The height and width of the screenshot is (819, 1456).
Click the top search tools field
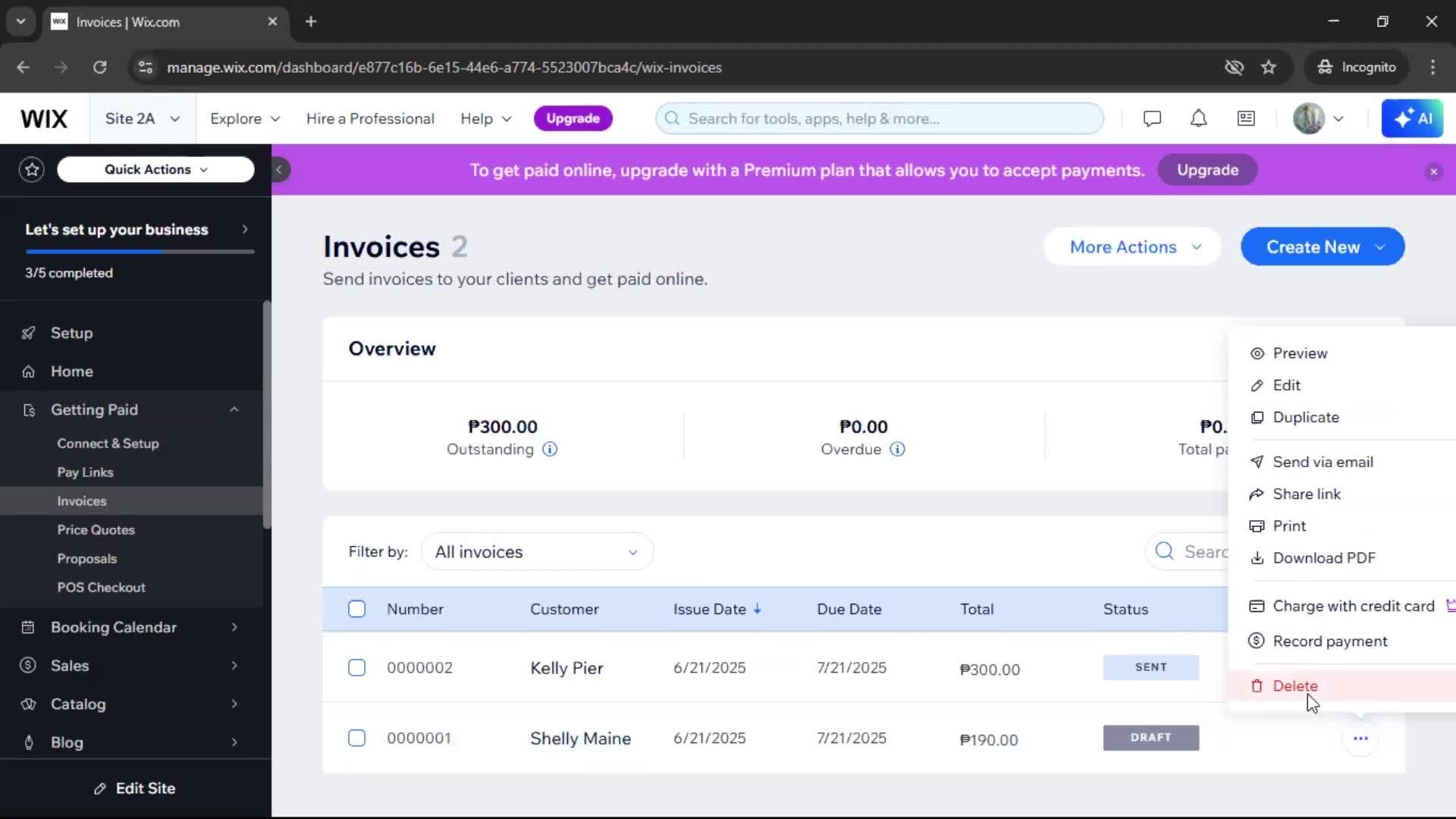click(x=880, y=118)
